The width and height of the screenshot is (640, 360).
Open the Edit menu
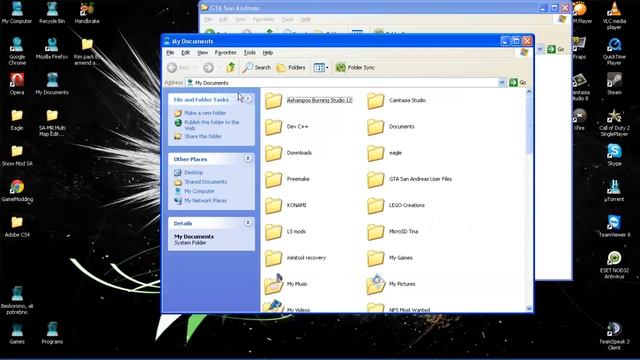click(185, 53)
